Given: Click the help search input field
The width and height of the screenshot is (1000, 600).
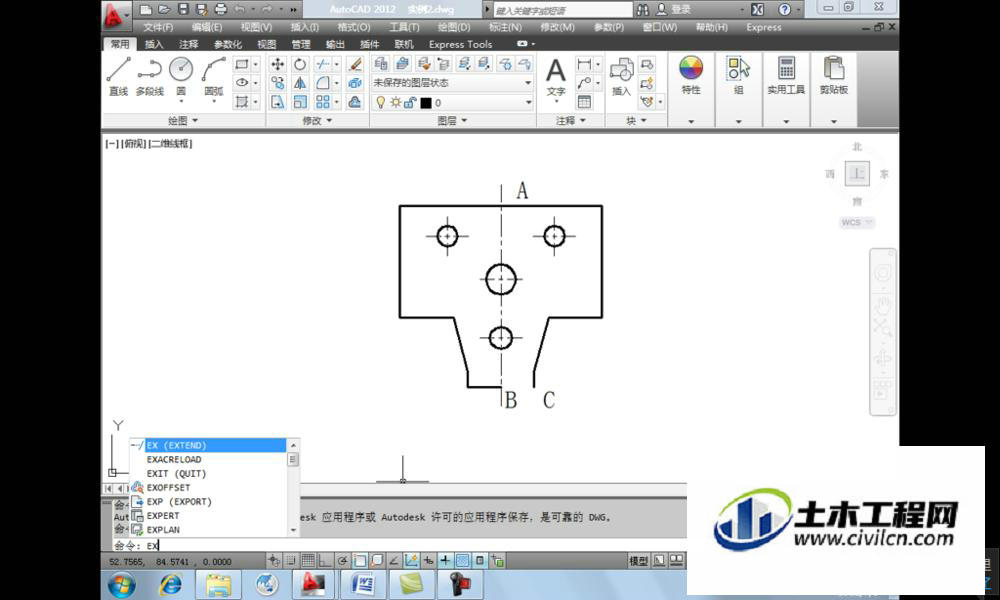Looking at the screenshot, I should pyautogui.click(x=562, y=10).
